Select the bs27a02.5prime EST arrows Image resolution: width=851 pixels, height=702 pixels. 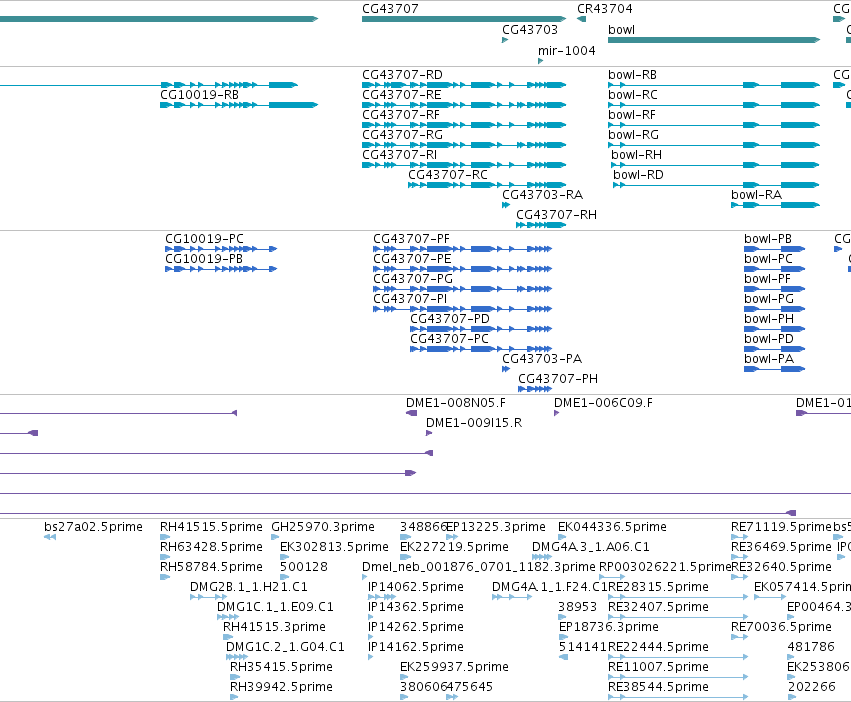50,537
